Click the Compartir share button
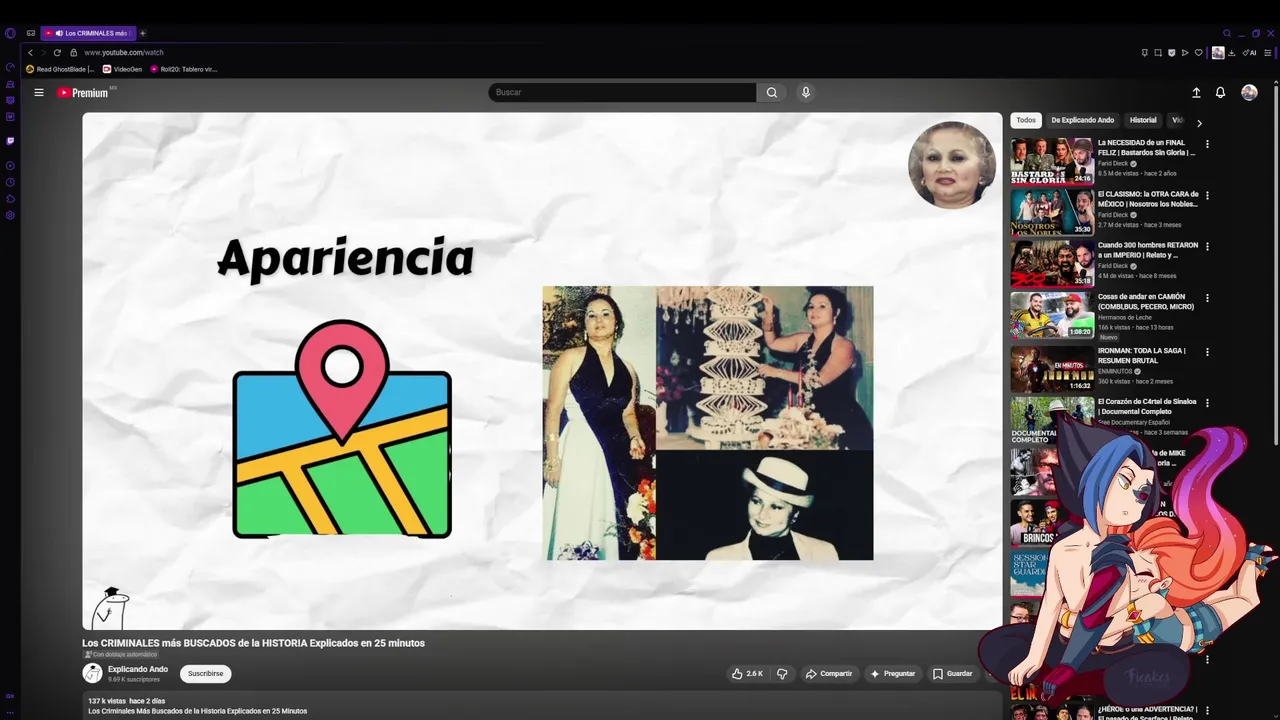Image resolution: width=1280 pixels, height=720 pixels. (829, 674)
